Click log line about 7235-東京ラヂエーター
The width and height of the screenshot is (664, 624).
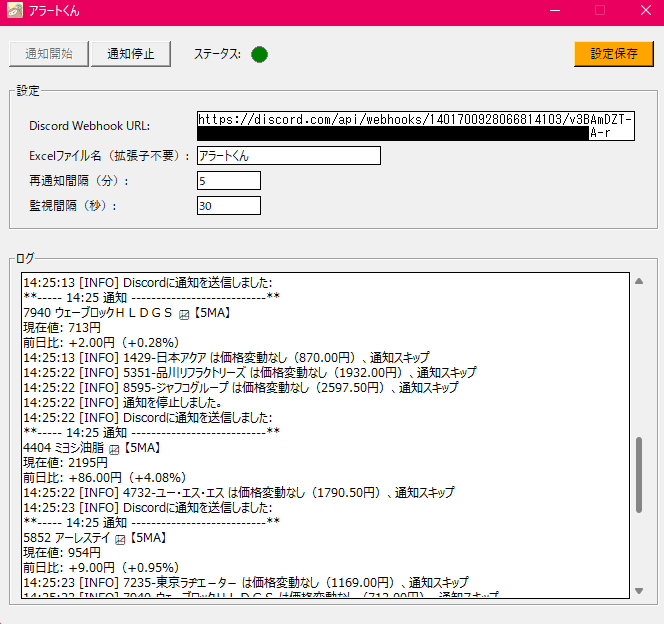(246, 583)
